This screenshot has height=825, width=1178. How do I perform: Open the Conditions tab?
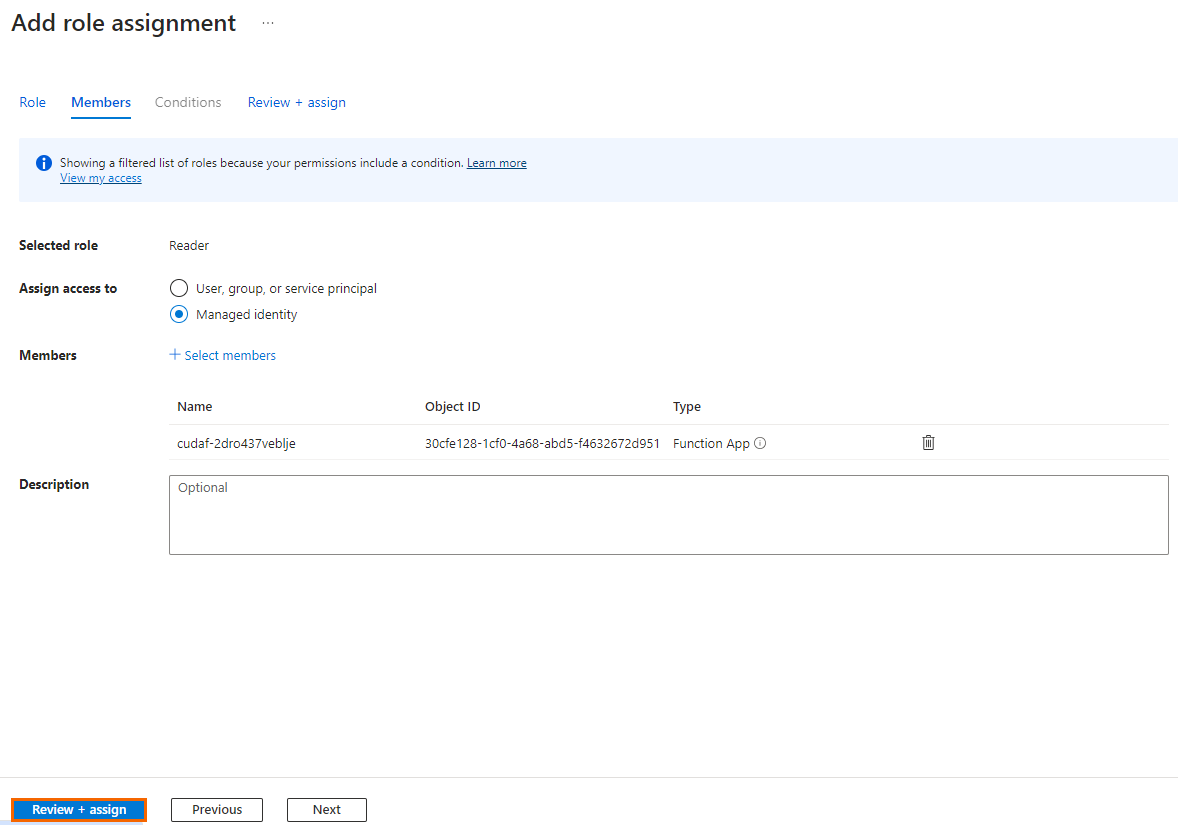(x=187, y=102)
